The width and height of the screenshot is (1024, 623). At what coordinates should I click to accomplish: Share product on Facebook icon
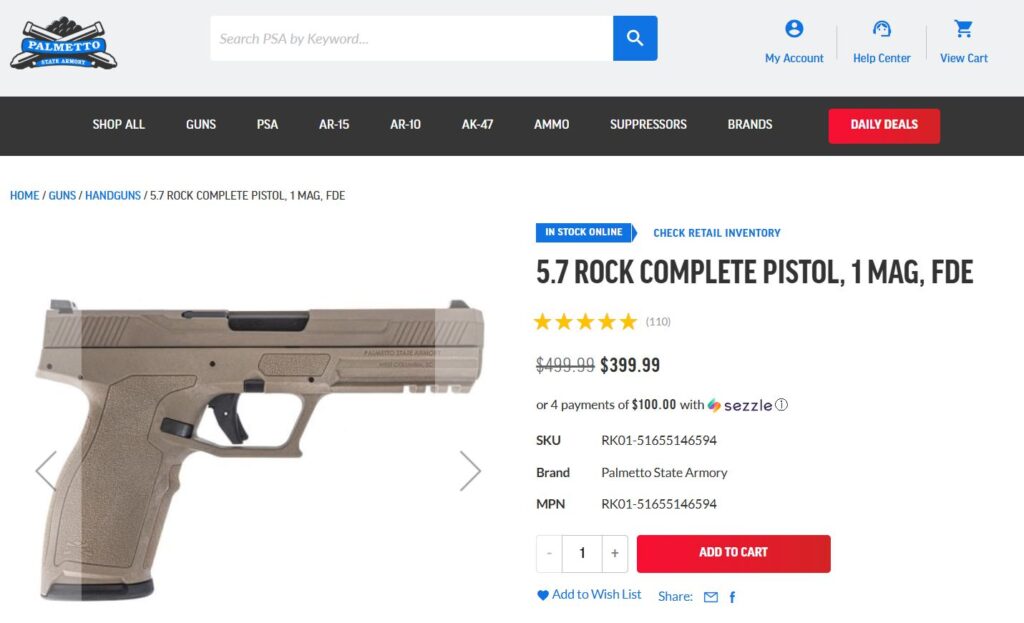coord(732,597)
